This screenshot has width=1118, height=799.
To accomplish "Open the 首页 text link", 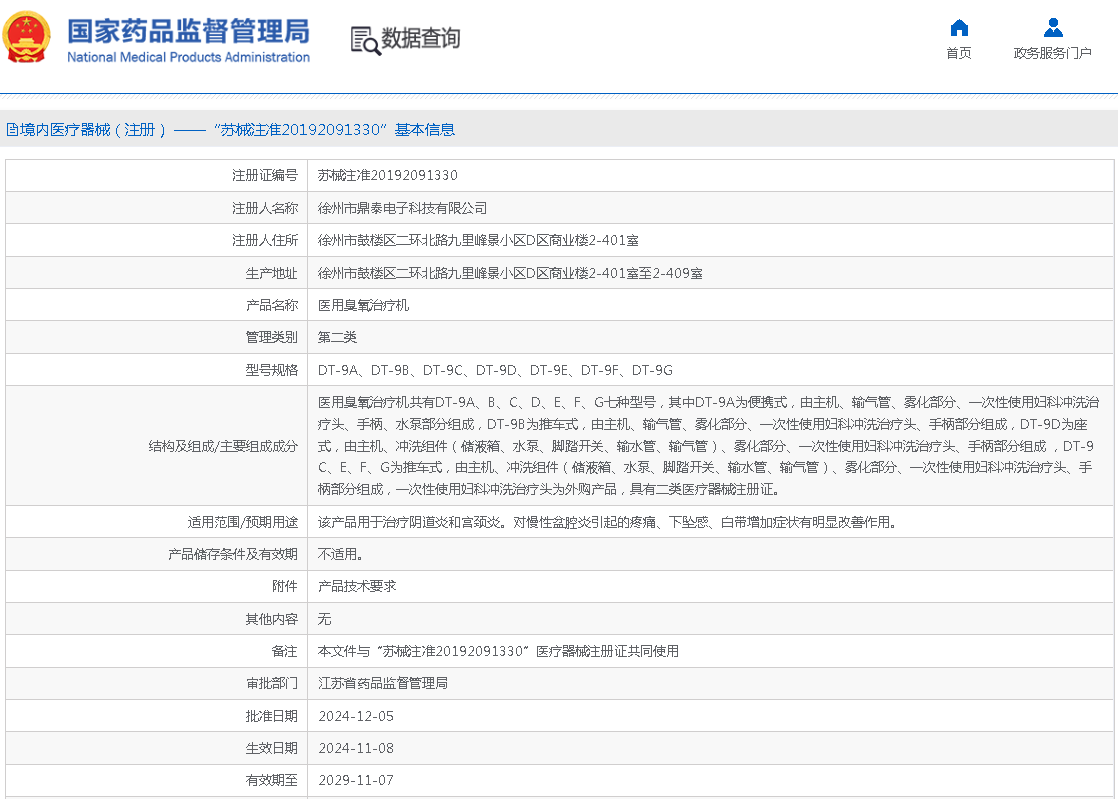I will [959, 53].
